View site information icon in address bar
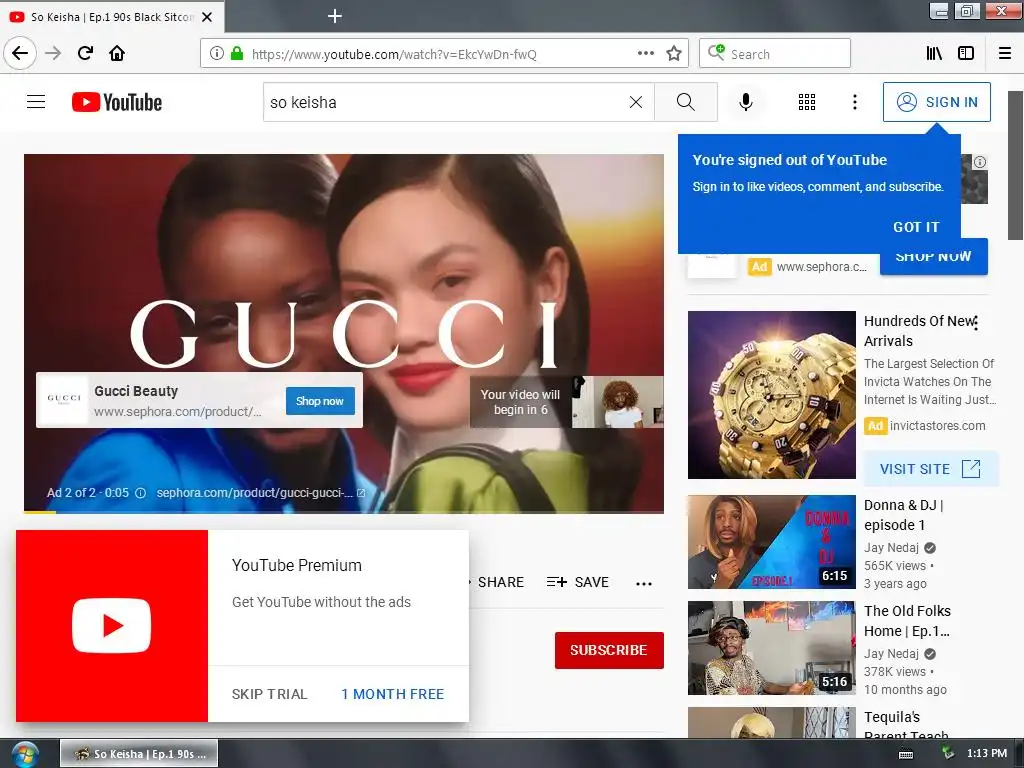Screen dimensions: 1024x768 (x=217, y=54)
